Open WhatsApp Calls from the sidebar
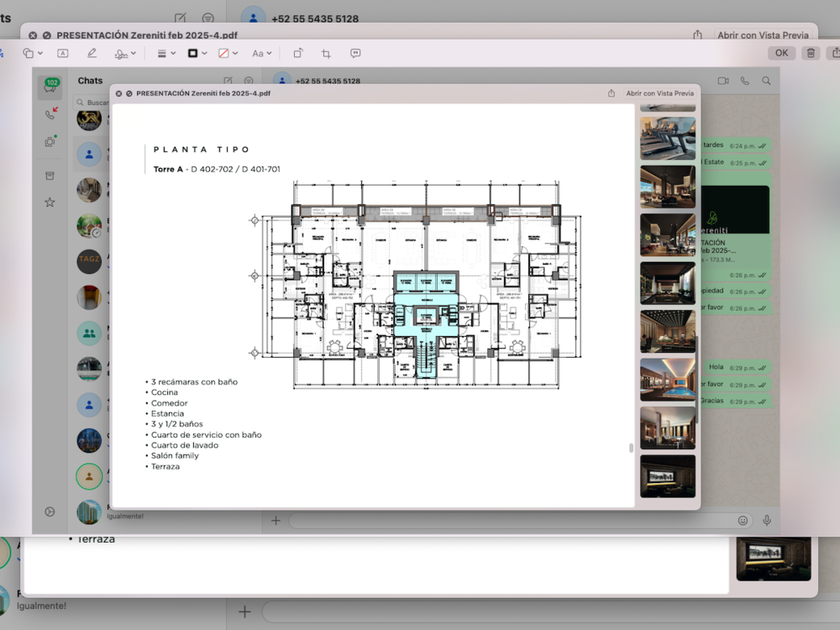 point(49,114)
